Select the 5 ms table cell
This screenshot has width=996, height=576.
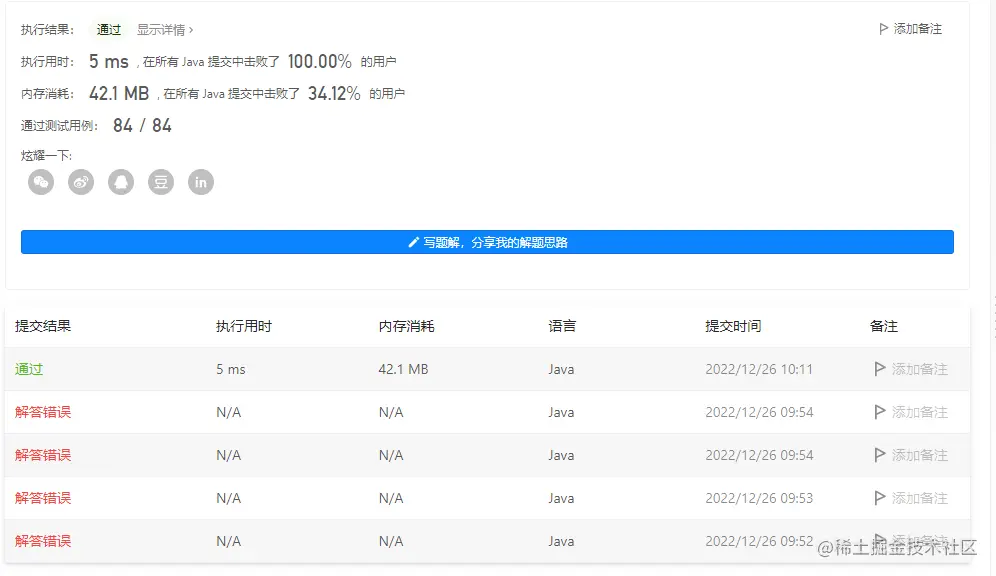(231, 369)
